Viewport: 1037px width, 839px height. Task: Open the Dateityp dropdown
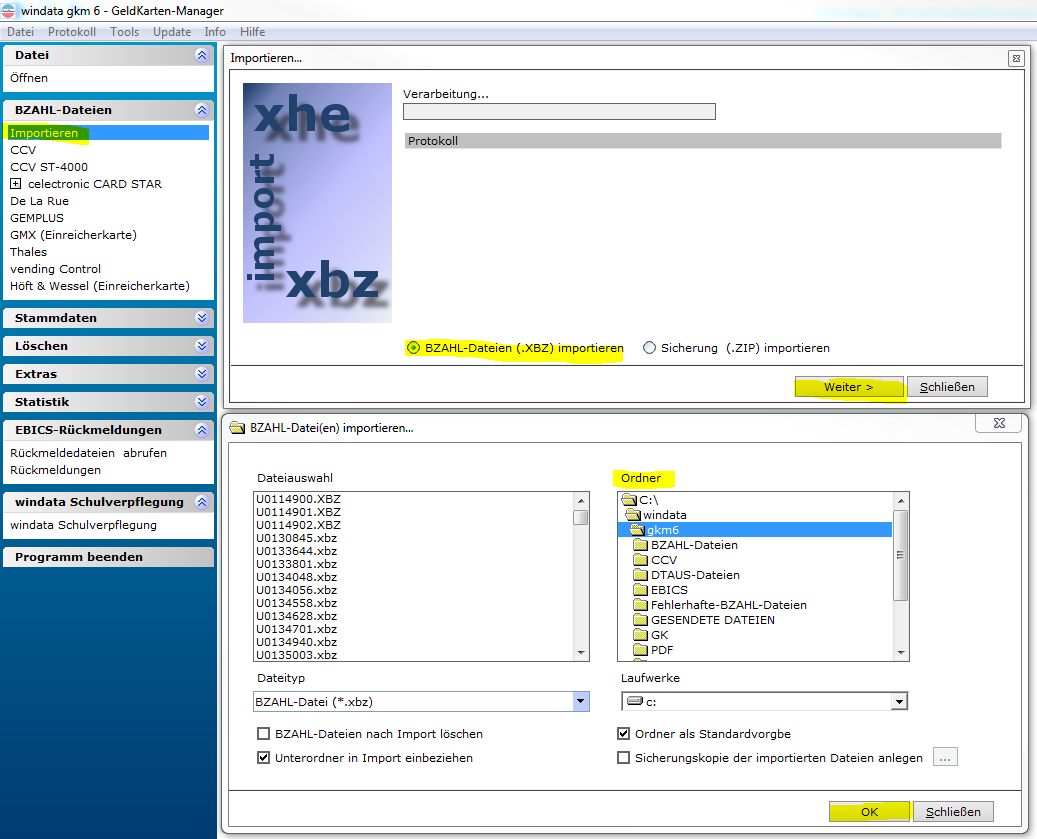pyautogui.click(x=581, y=701)
